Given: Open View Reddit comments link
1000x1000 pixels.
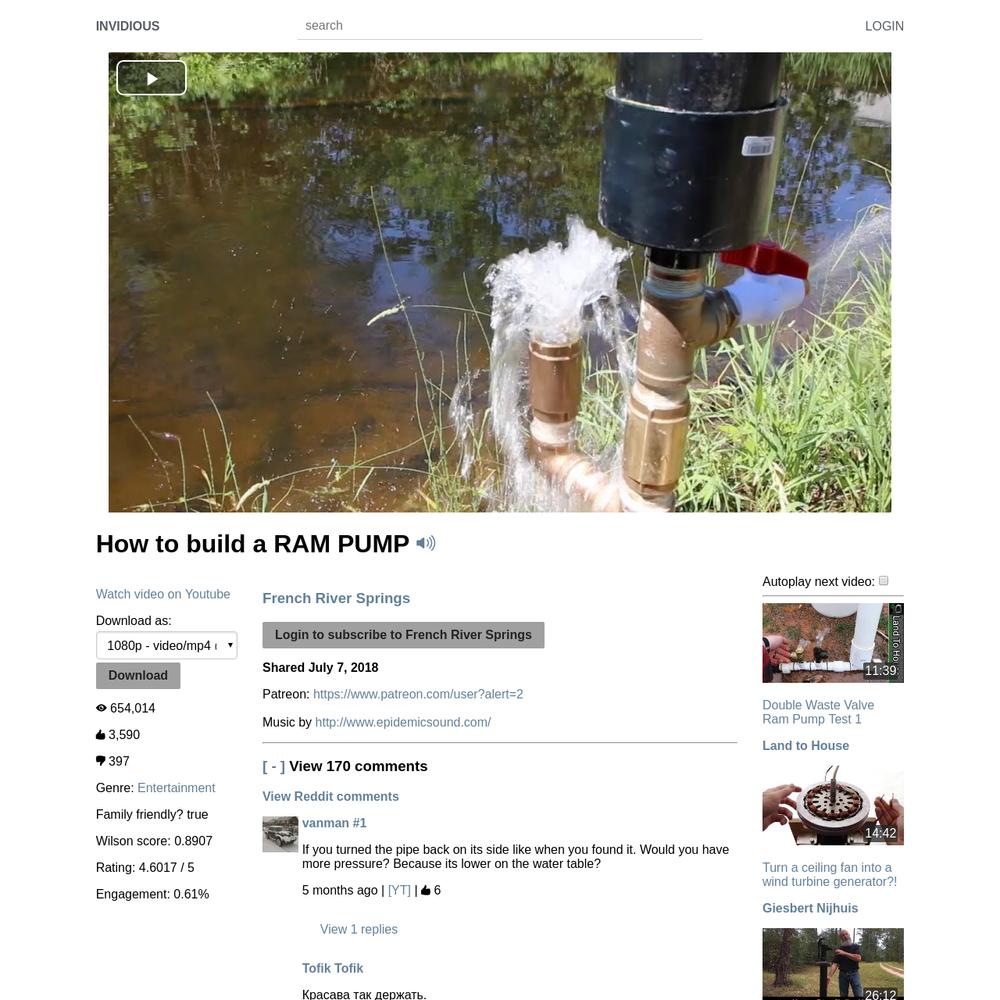Looking at the screenshot, I should coord(330,796).
